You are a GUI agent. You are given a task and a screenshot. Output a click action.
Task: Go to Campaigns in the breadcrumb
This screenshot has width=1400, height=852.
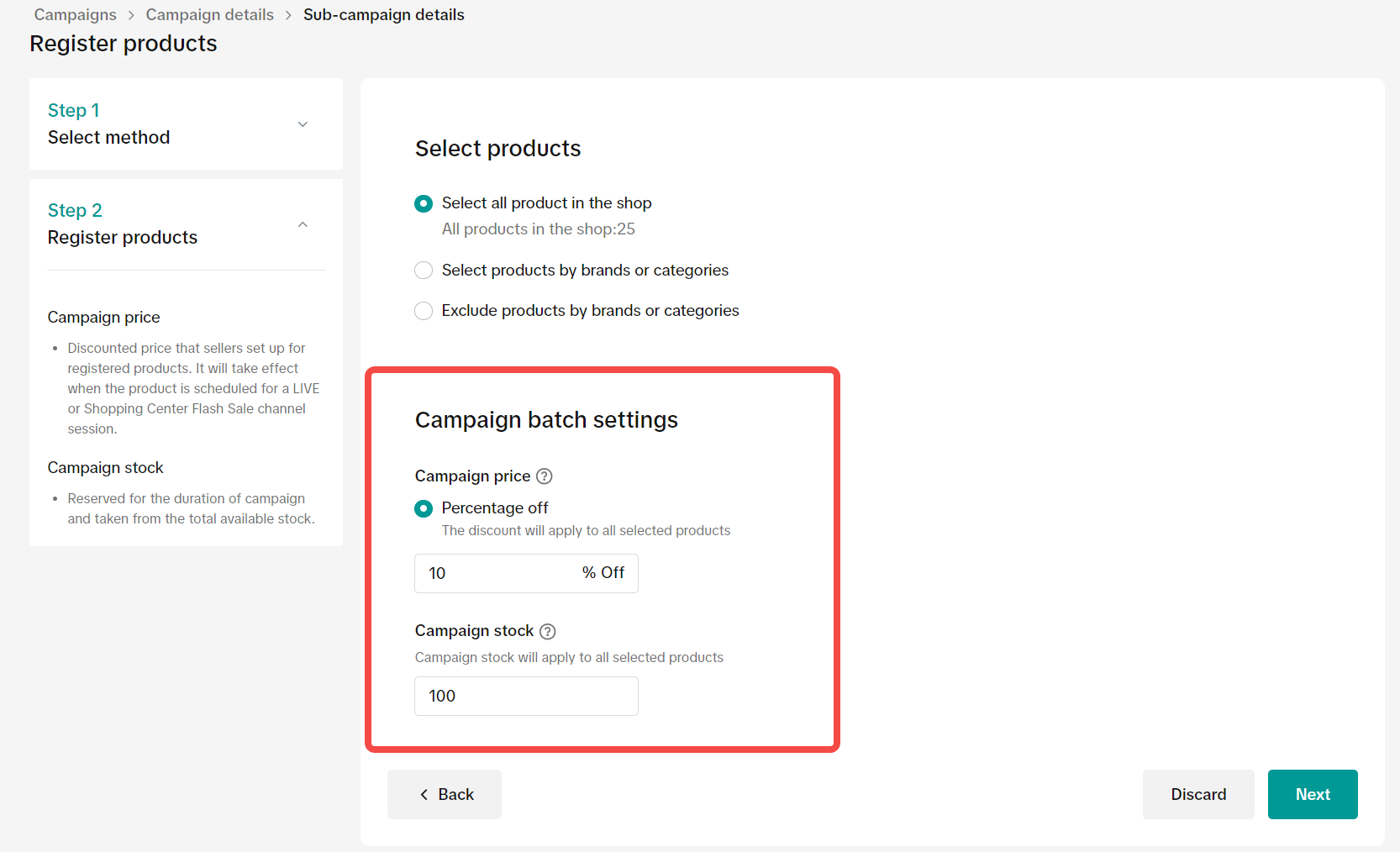click(76, 15)
